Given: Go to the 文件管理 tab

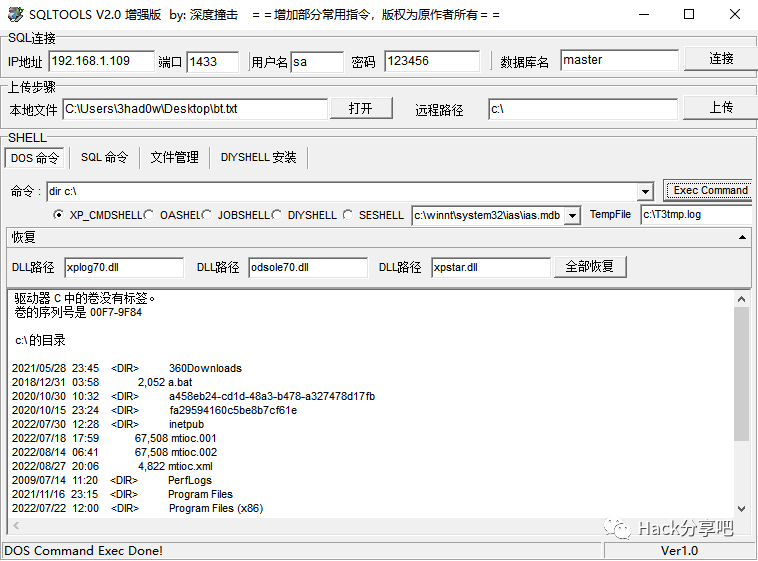Looking at the screenshot, I should (175, 157).
